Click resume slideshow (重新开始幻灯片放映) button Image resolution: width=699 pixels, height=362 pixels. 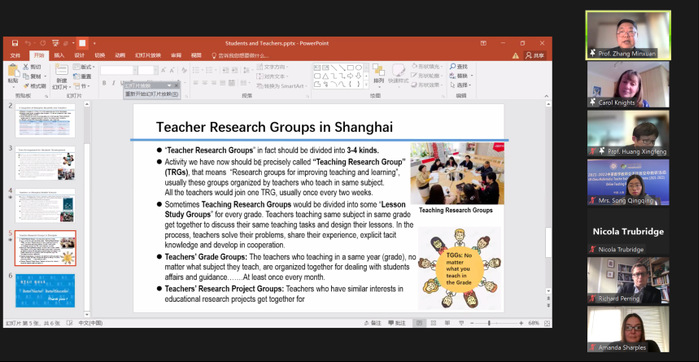click(x=152, y=94)
